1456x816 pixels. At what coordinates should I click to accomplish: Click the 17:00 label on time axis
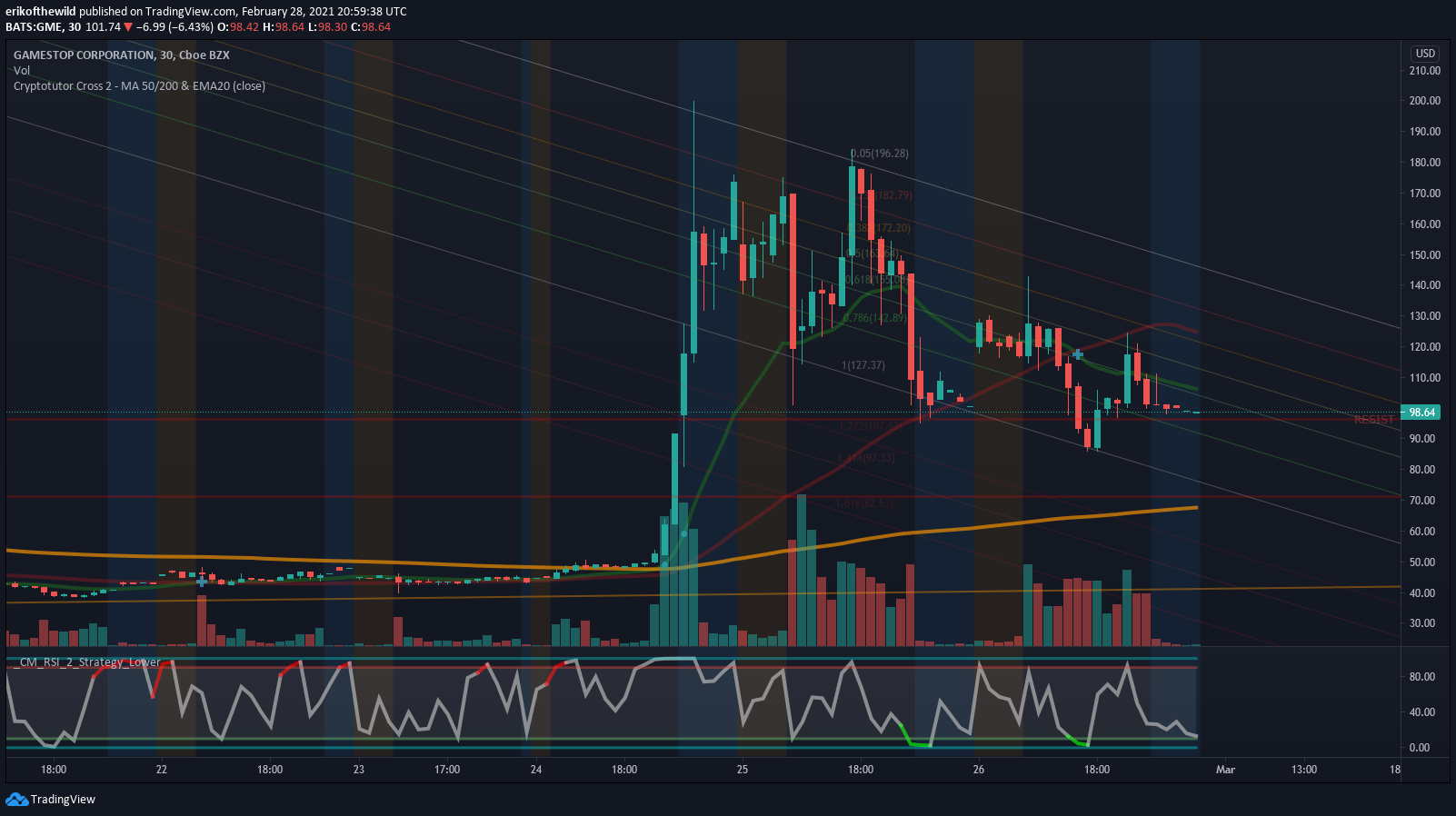point(447,770)
